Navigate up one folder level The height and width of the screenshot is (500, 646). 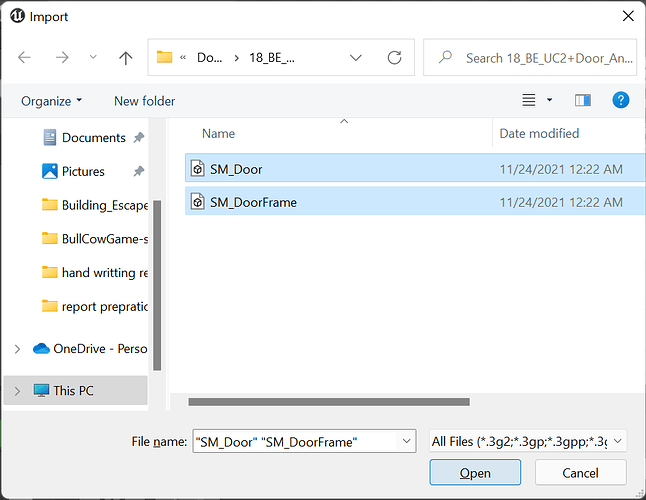coord(125,58)
